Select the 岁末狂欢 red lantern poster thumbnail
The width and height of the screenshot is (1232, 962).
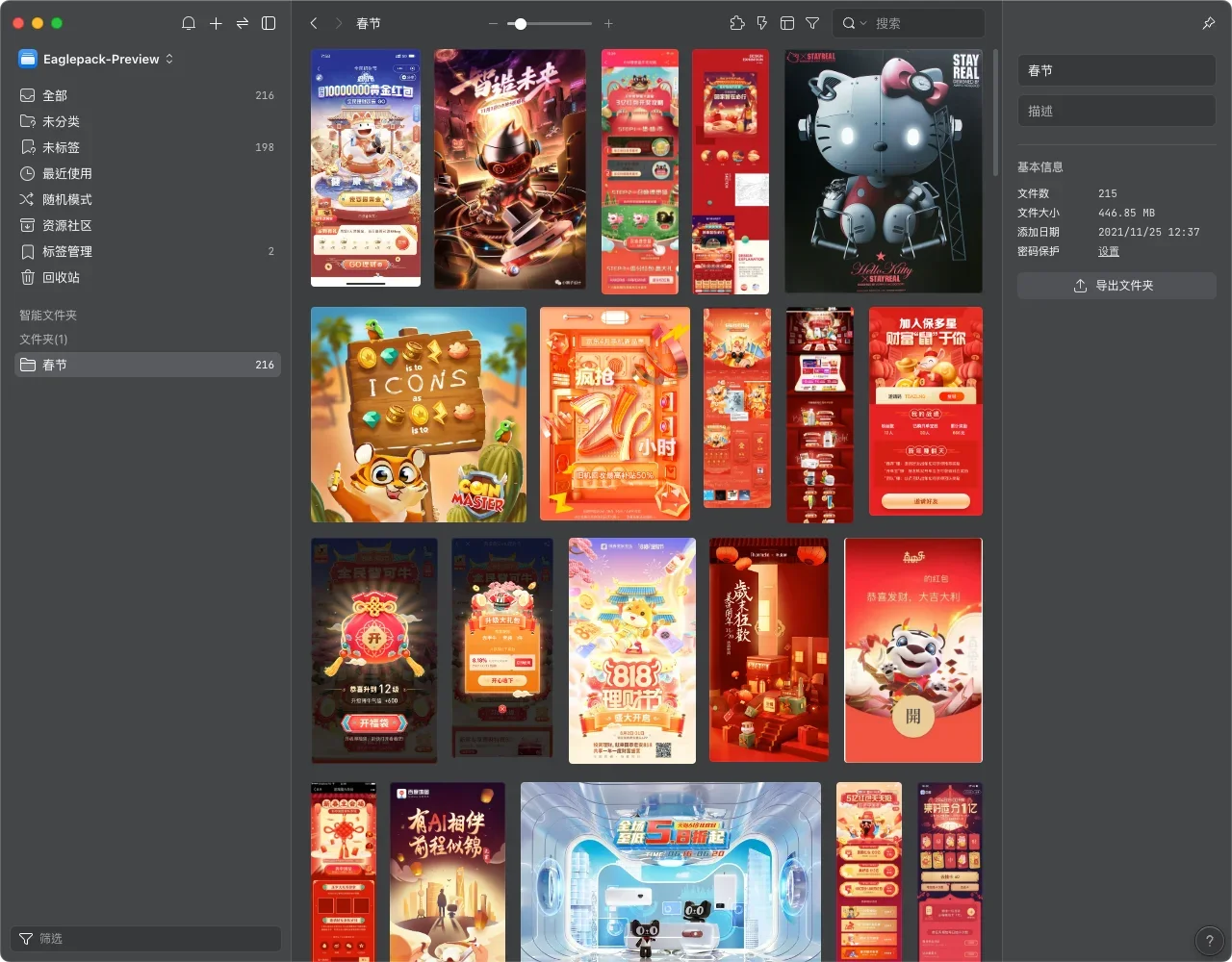pyautogui.click(x=769, y=650)
